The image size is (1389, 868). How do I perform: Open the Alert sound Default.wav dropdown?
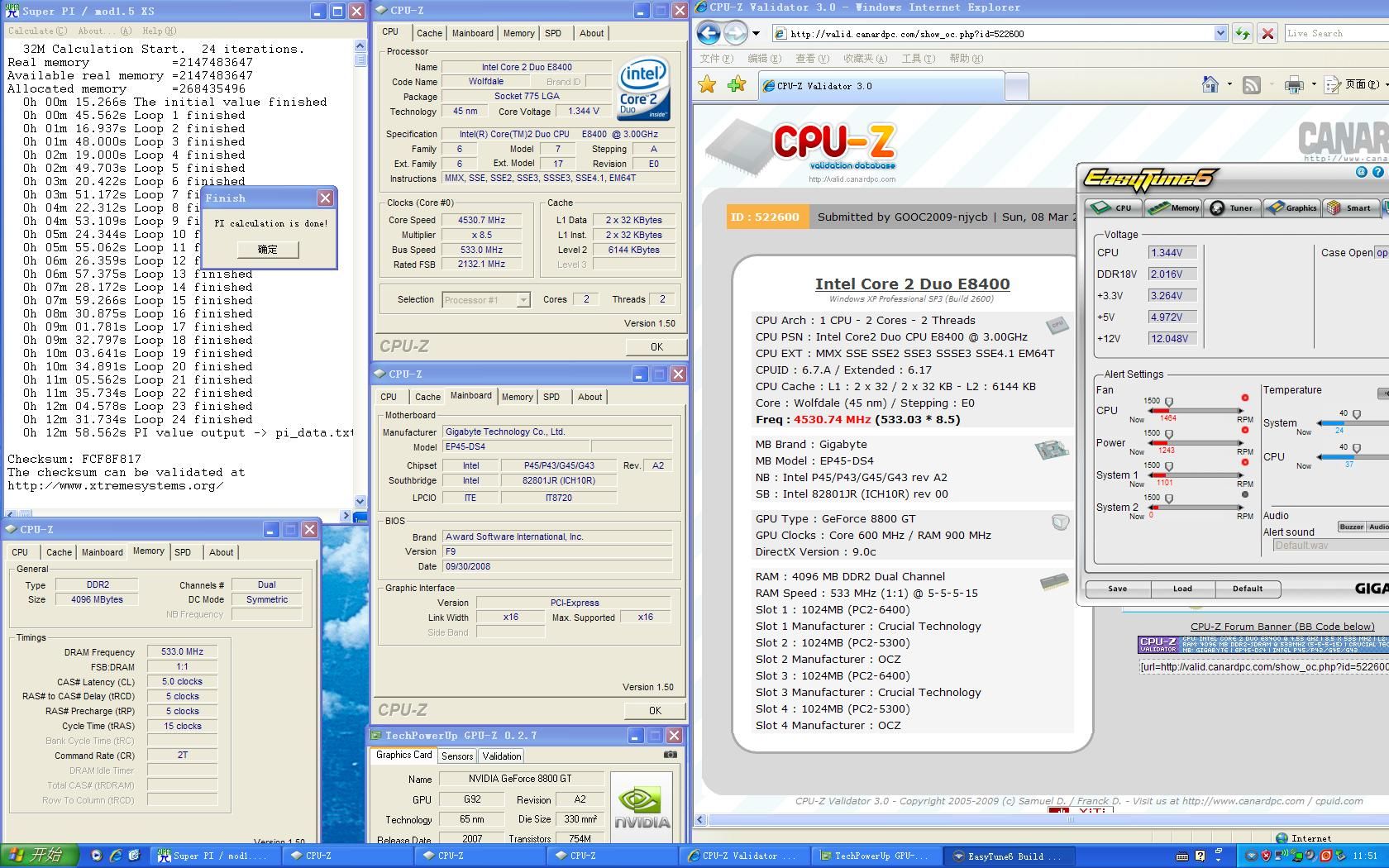pos(1329,545)
